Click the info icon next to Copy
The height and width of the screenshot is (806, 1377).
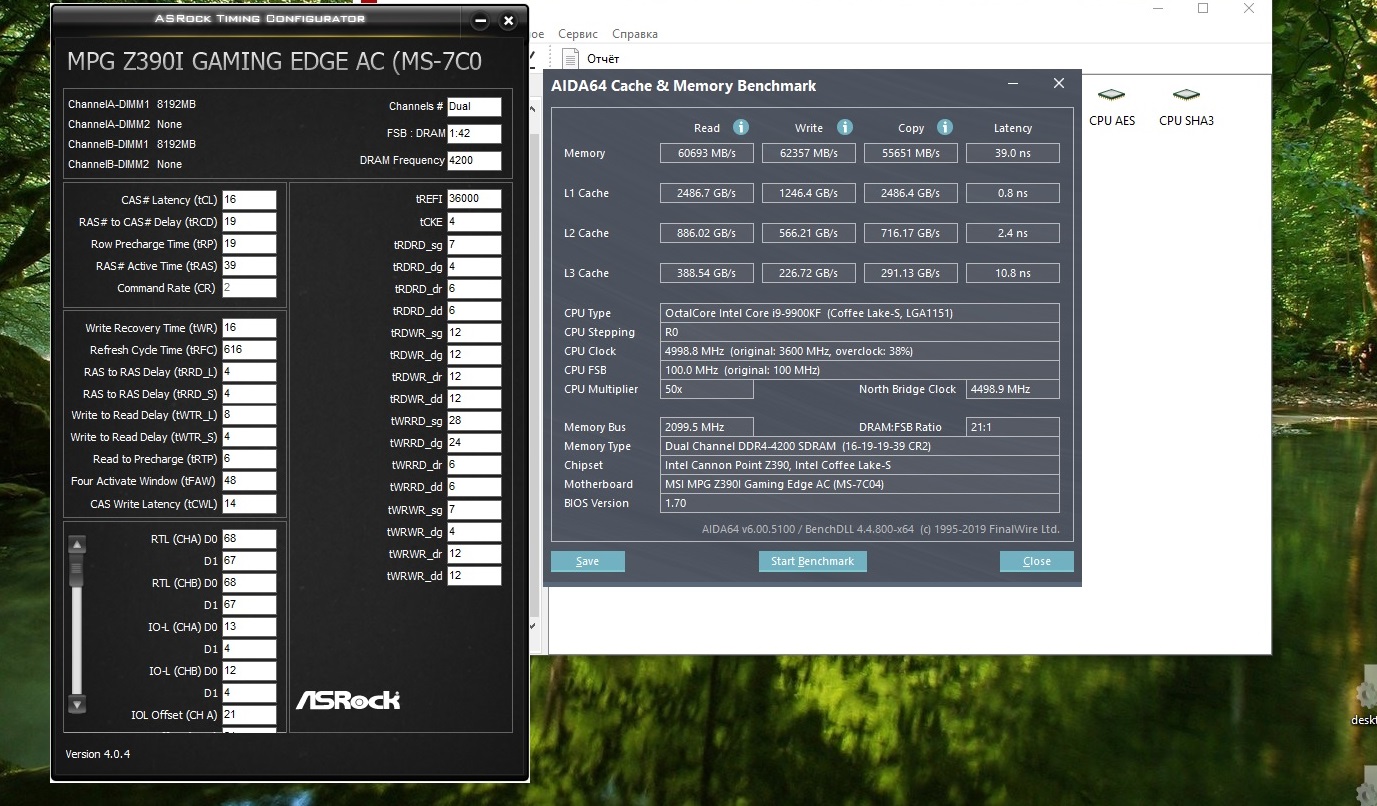pyautogui.click(x=945, y=127)
